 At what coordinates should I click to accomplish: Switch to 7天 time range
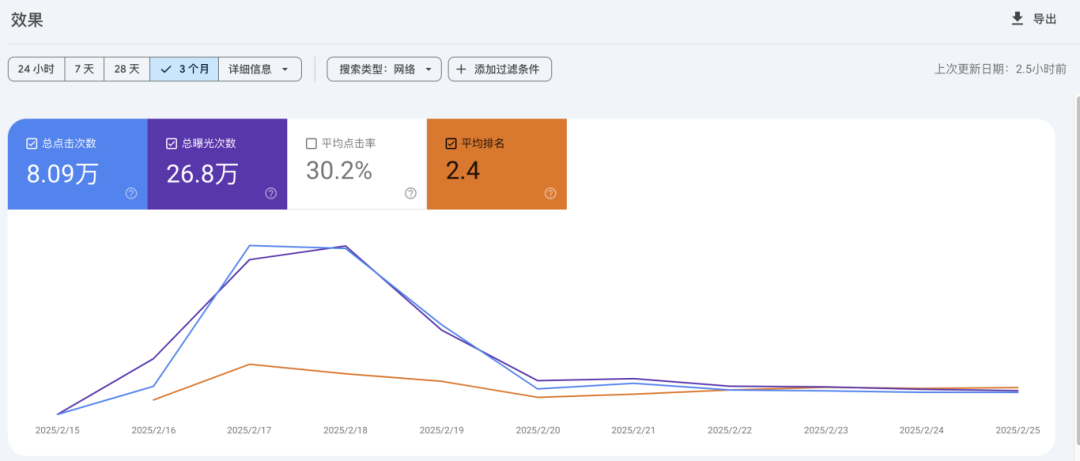pyautogui.click(x=84, y=69)
